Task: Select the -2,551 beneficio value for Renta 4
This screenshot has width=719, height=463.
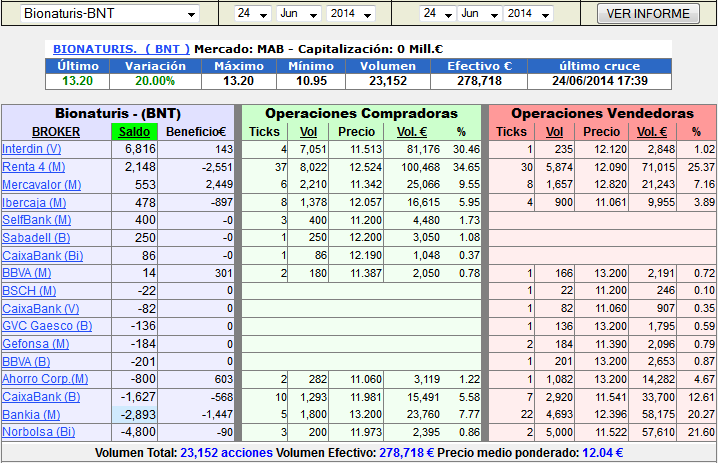Action: 217,167
